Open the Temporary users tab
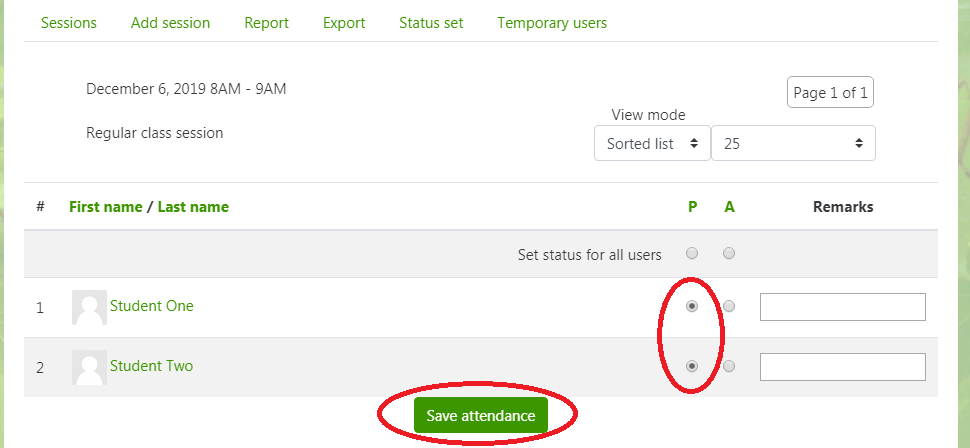The width and height of the screenshot is (970, 448). (x=552, y=23)
